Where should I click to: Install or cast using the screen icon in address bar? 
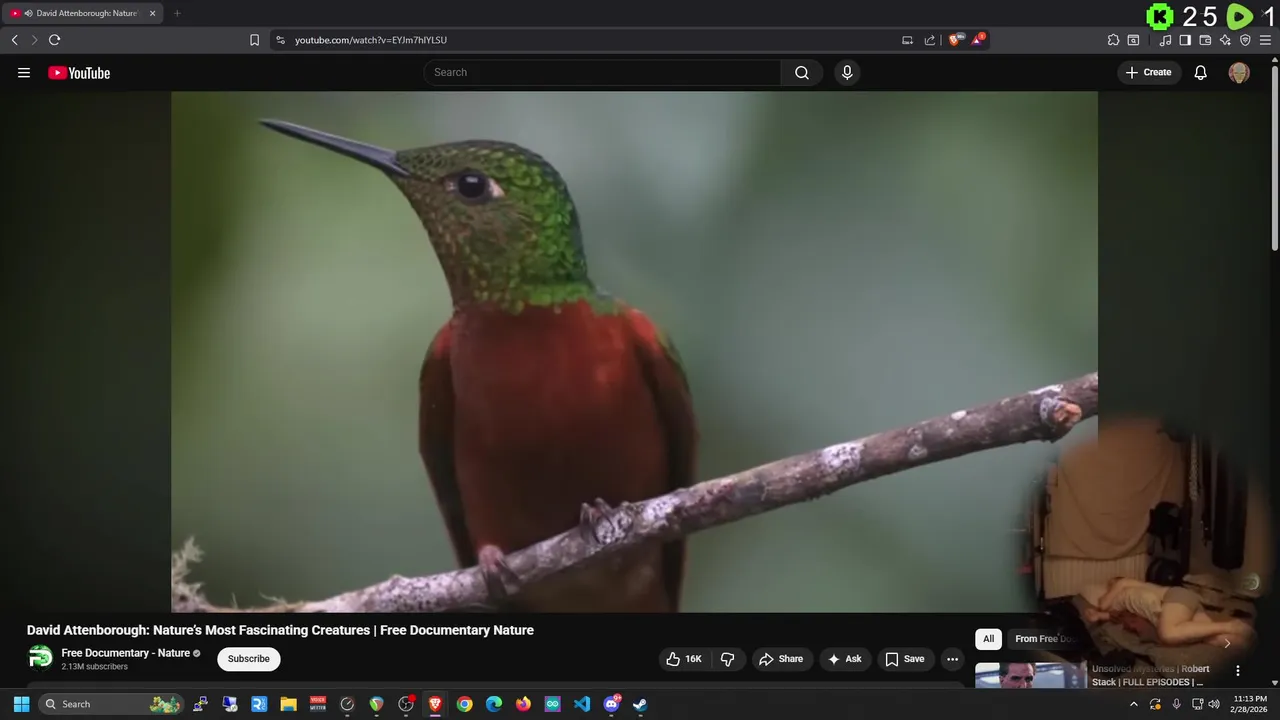(x=907, y=40)
